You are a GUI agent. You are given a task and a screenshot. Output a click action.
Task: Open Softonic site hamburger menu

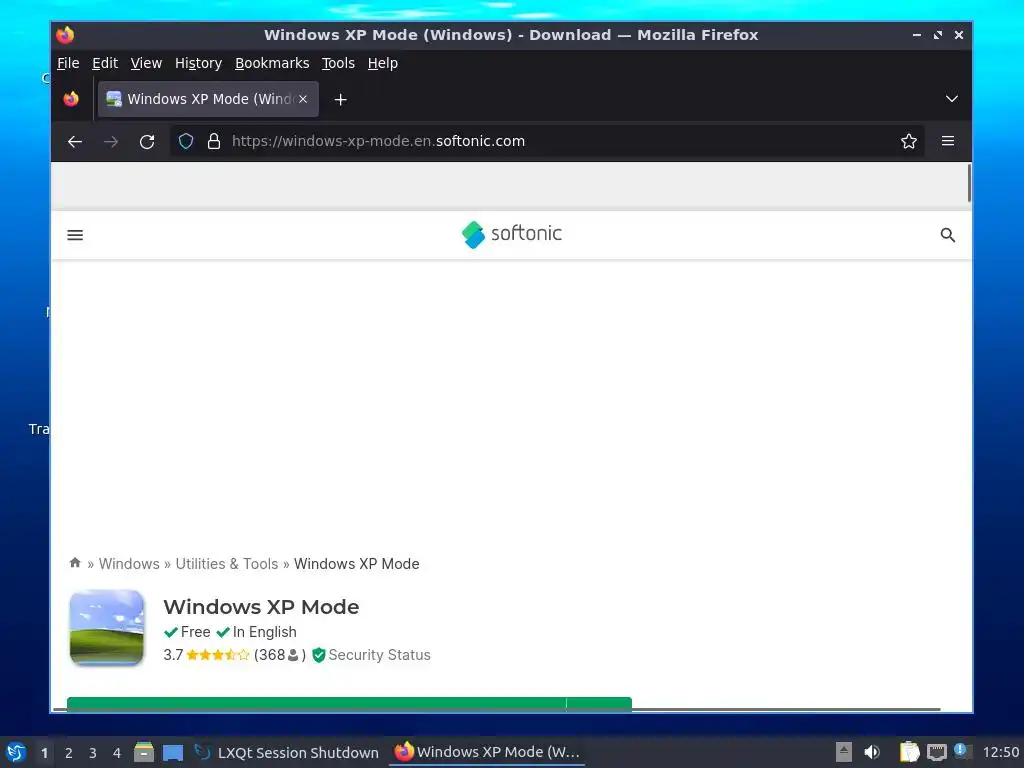click(75, 235)
